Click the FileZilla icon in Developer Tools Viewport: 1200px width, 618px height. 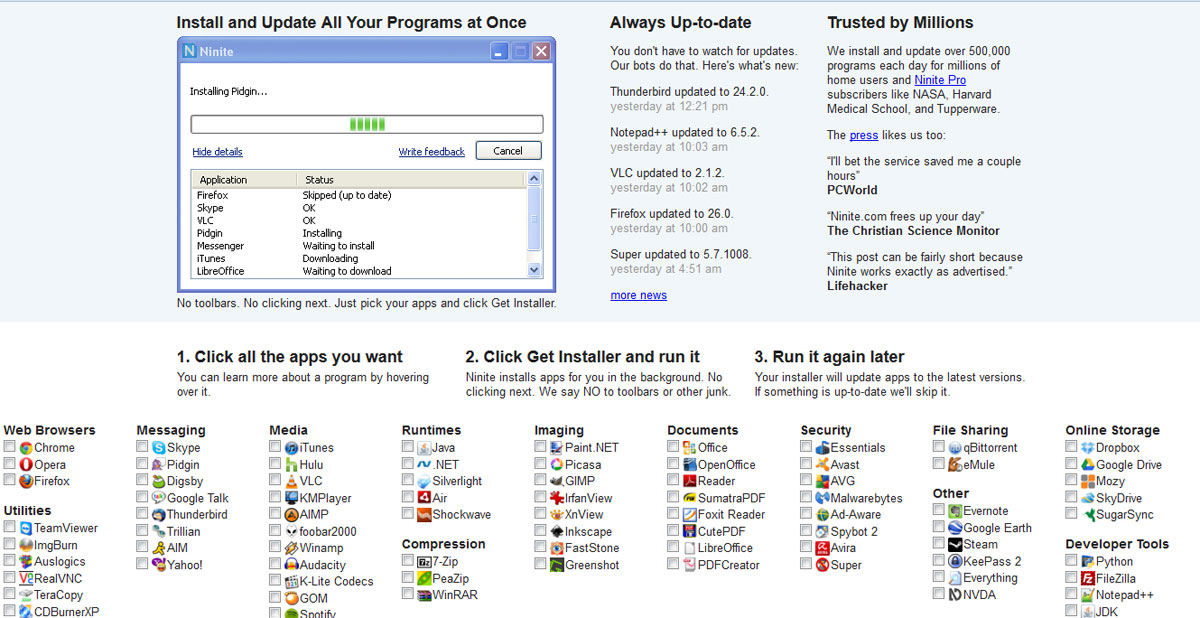pos(1087,578)
